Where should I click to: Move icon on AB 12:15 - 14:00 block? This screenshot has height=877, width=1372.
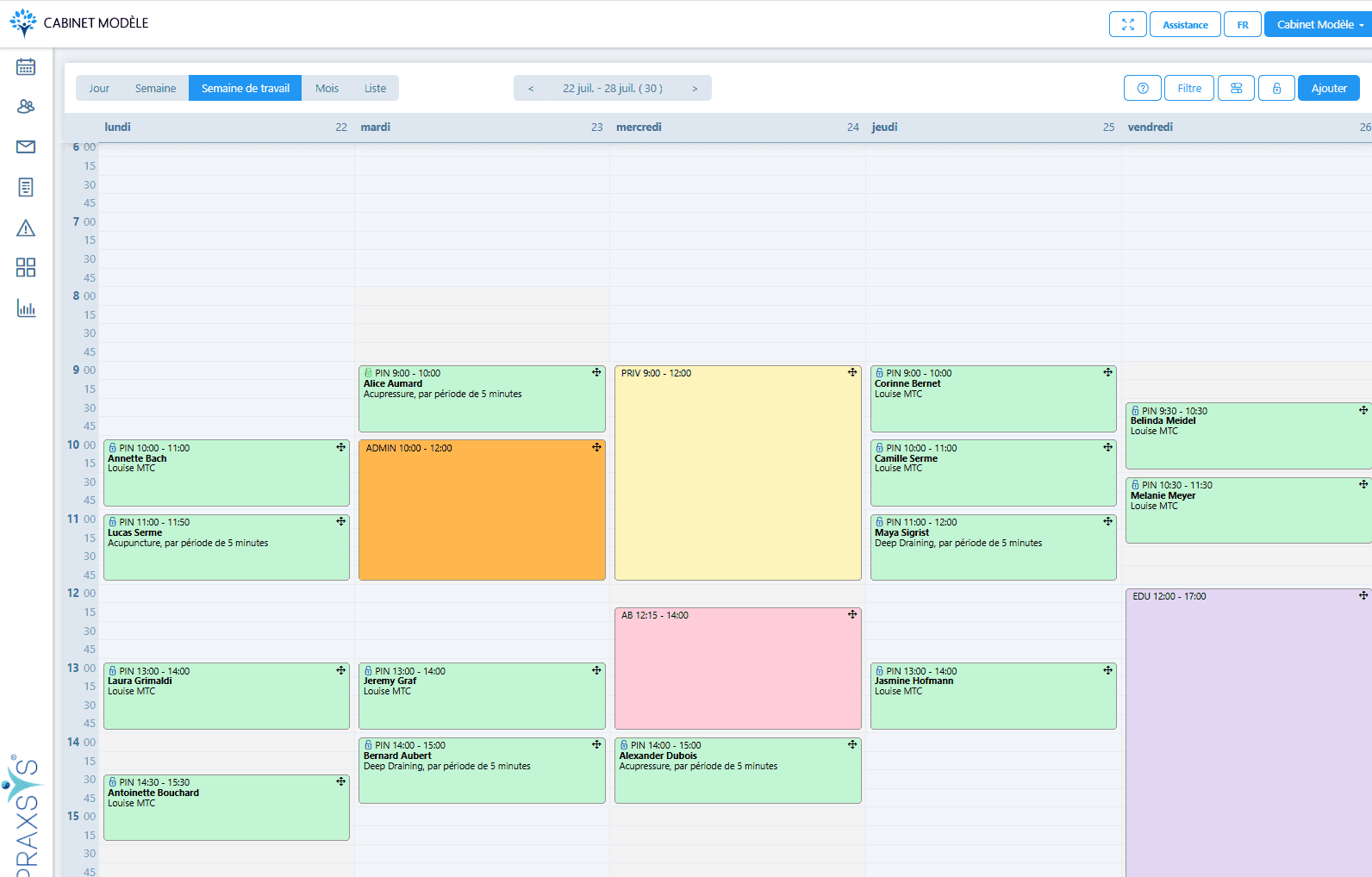click(x=852, y=614)
